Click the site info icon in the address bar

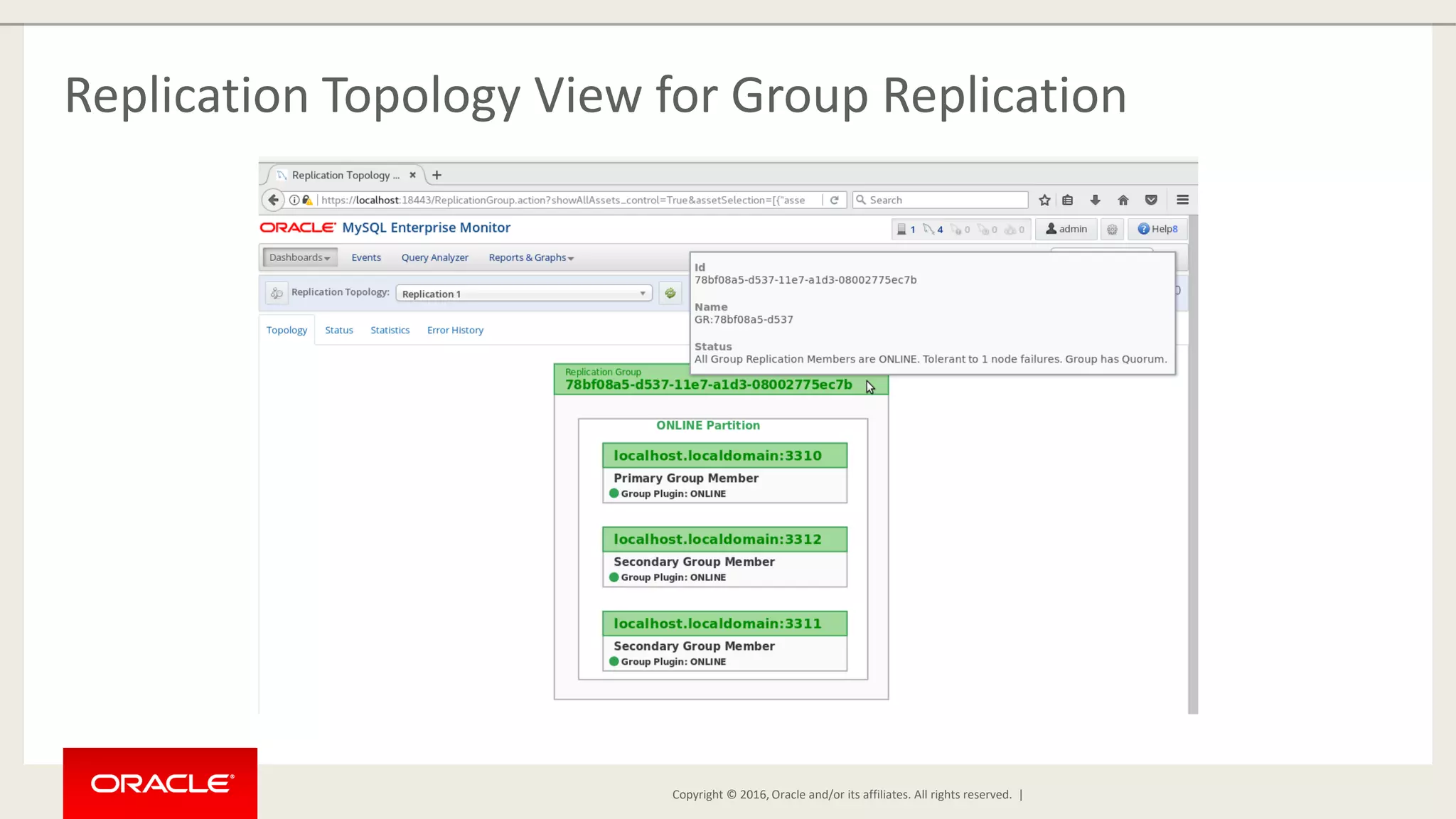point(294,200)
